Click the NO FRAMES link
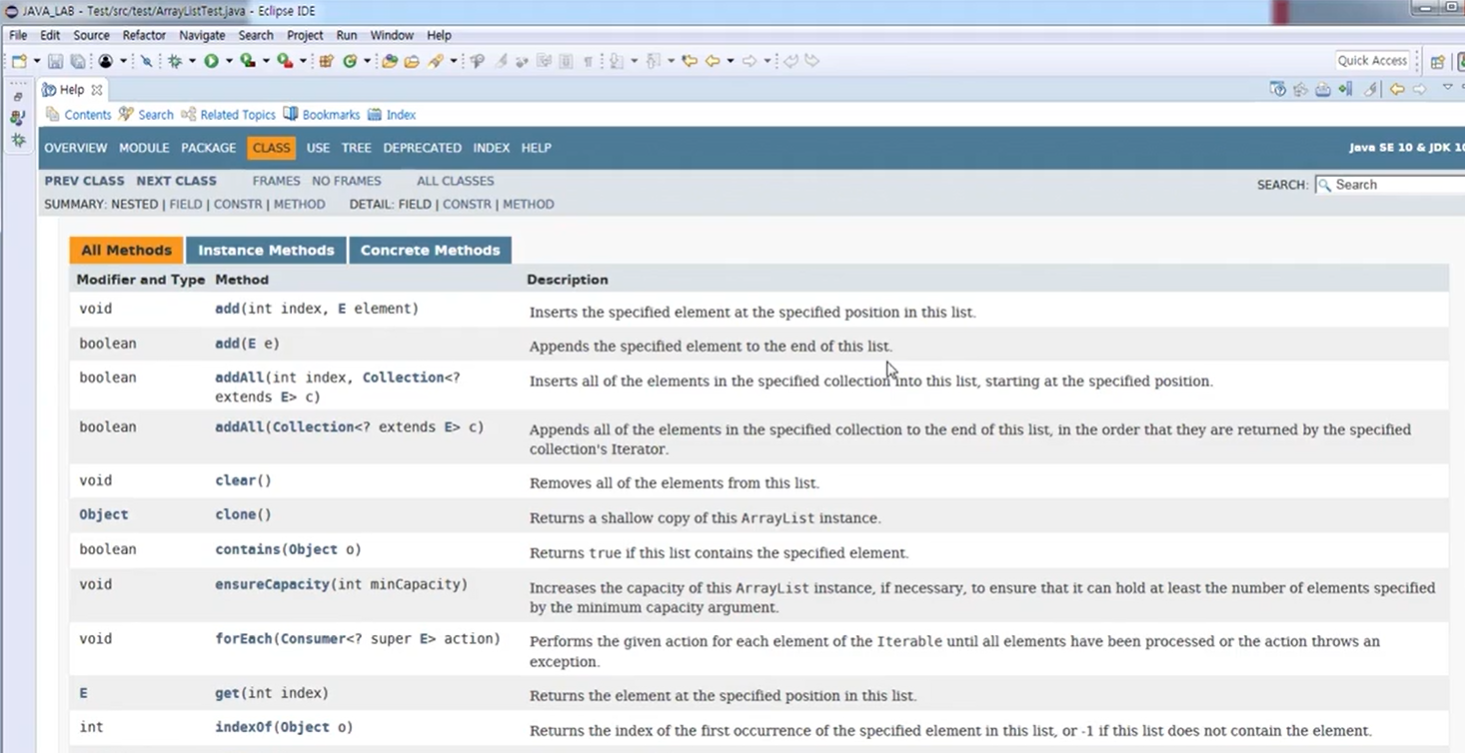The height and width of the screenshot is (753, 1465). pyautogui.click(x=346, y=181)
